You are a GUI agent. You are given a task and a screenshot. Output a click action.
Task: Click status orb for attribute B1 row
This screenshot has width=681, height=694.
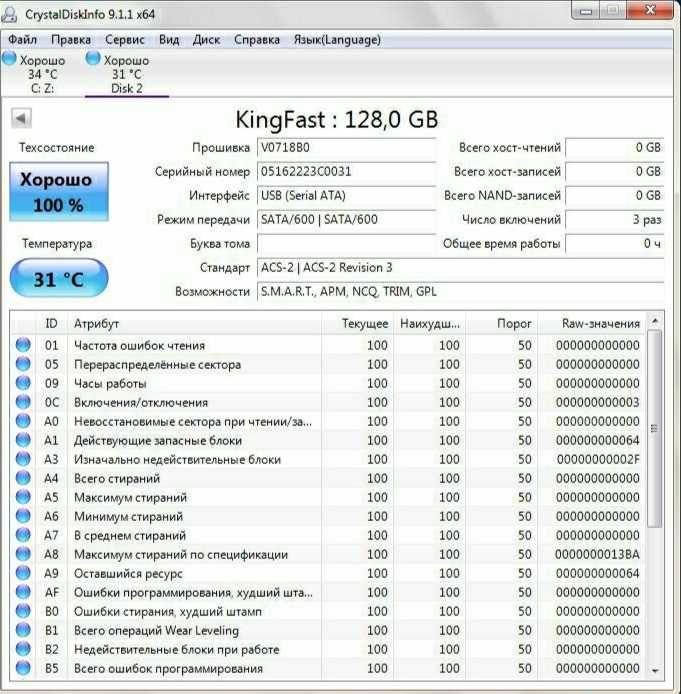click(x=23, y=630)
